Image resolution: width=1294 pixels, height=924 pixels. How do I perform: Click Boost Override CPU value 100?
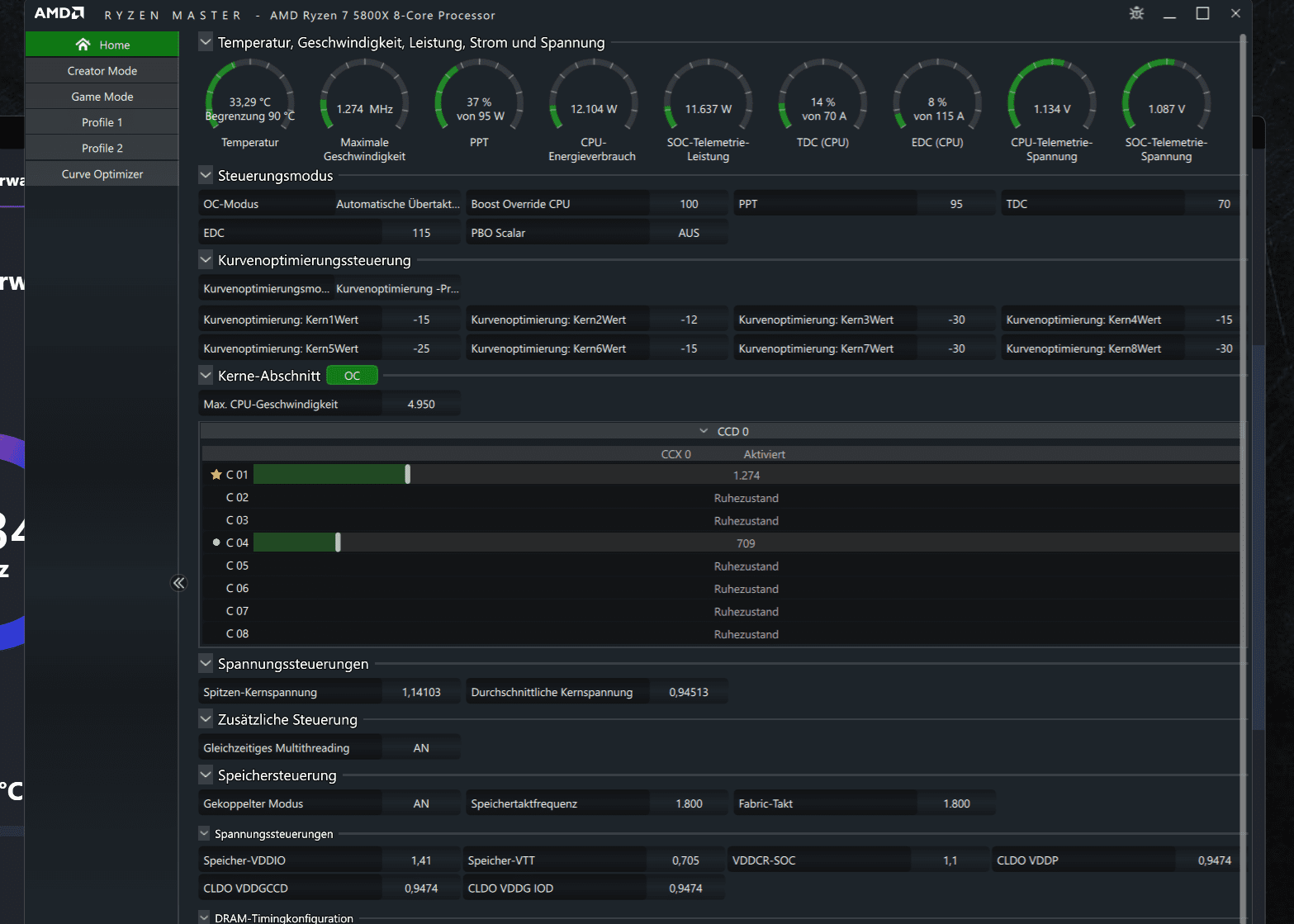689,204
